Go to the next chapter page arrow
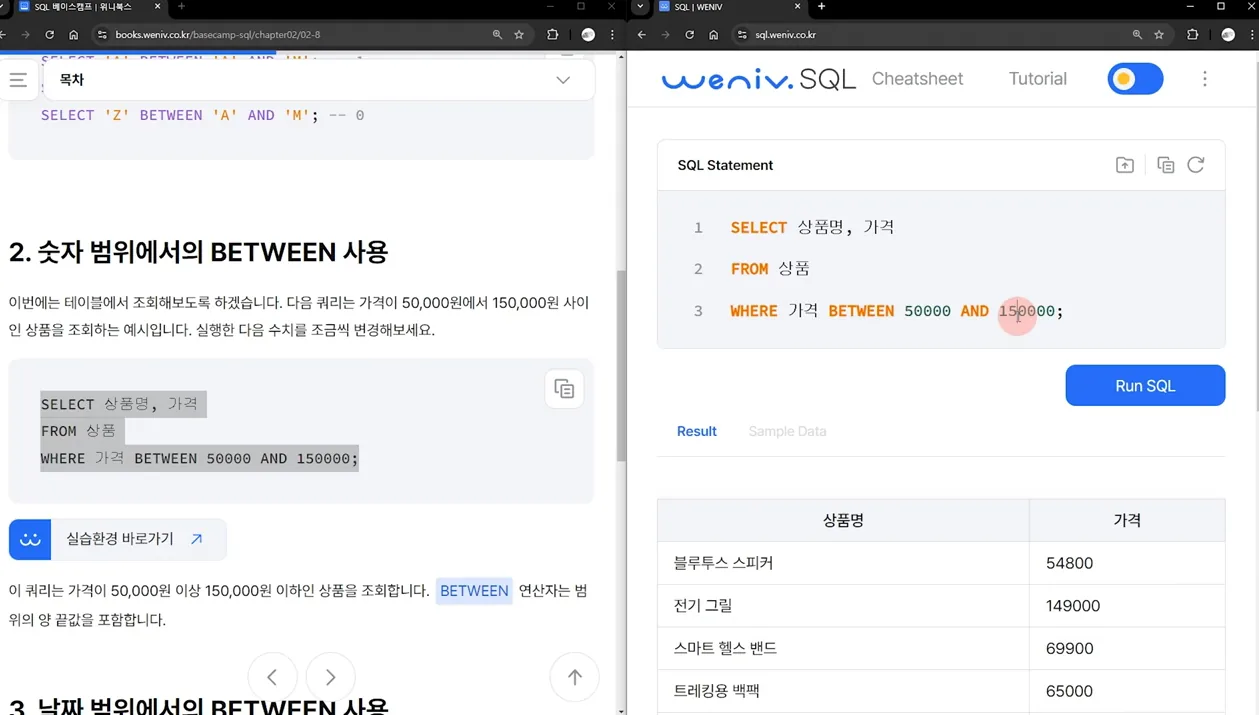The height and width of the screenshot is (715, 1259). click(330, 677)
